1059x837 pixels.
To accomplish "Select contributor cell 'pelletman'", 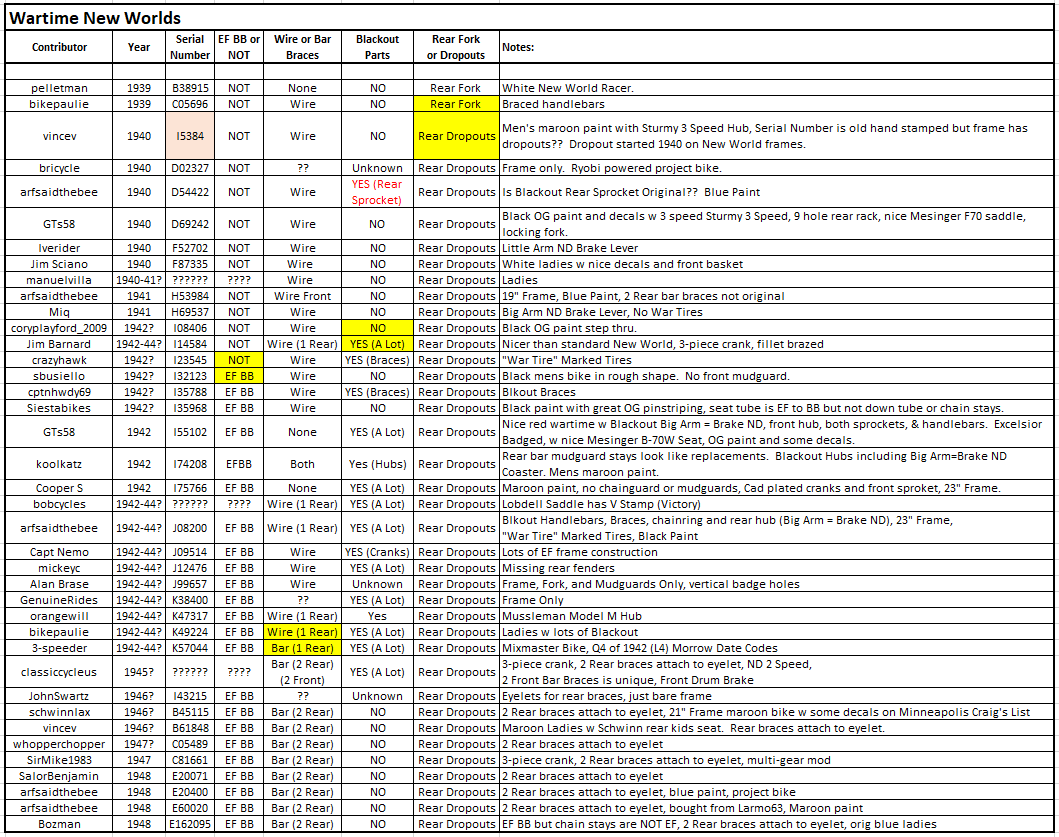I will pos(59,88).
